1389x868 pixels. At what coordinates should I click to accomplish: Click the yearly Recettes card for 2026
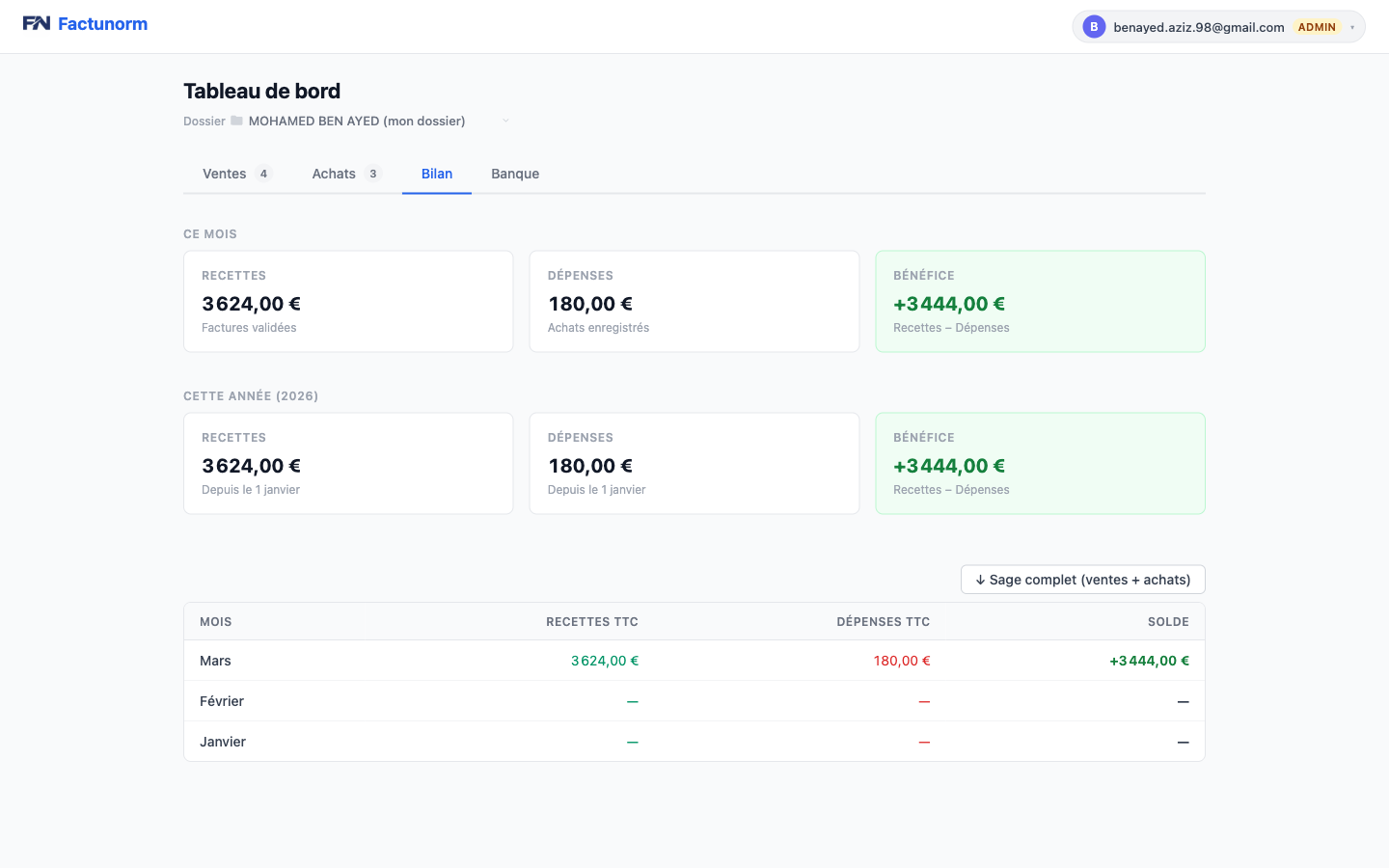coord(348,463)
